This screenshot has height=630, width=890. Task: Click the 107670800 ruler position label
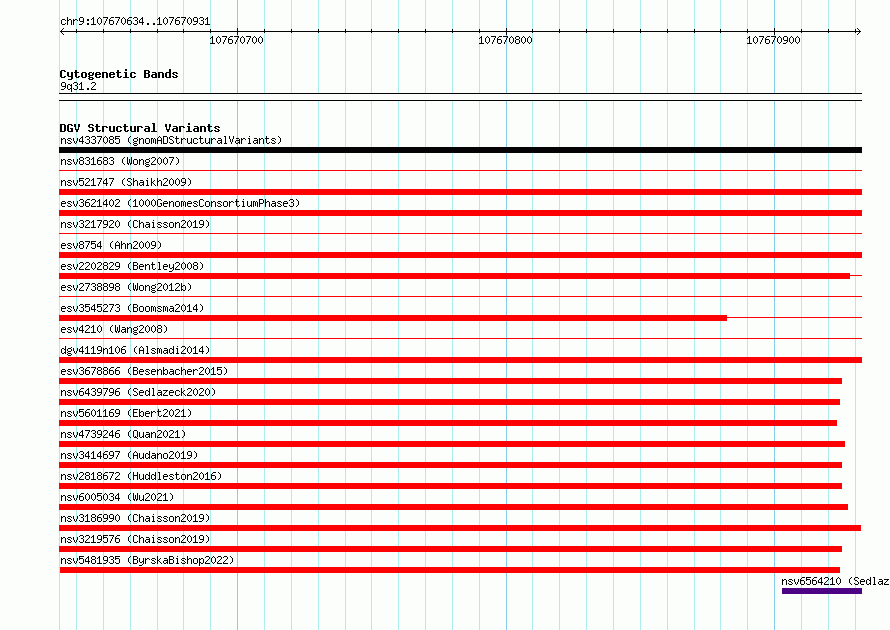pos(505,40)
